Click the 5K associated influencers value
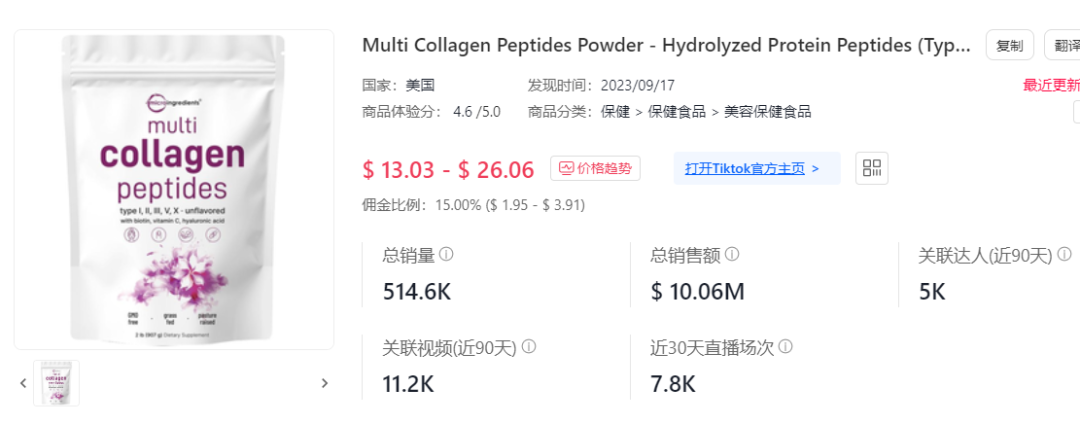Viewport: 1080px width, 424px height. click(x=932, y=292)
